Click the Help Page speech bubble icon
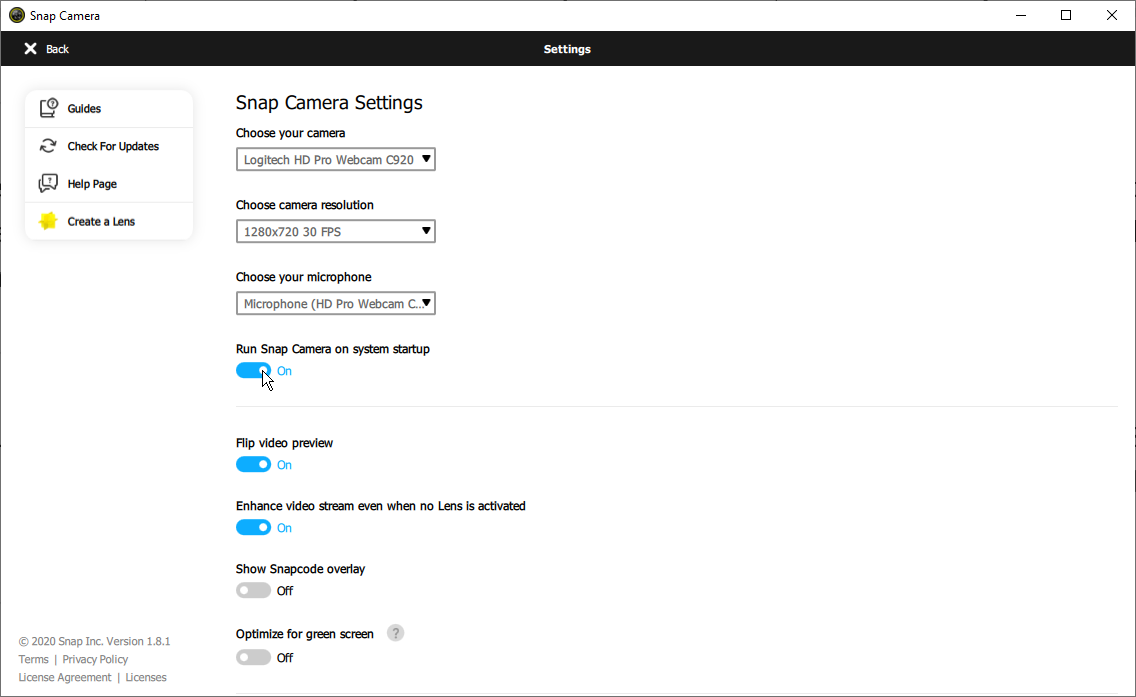The image size is (1136, 697). pyautogui.click(x=48, y=184)
